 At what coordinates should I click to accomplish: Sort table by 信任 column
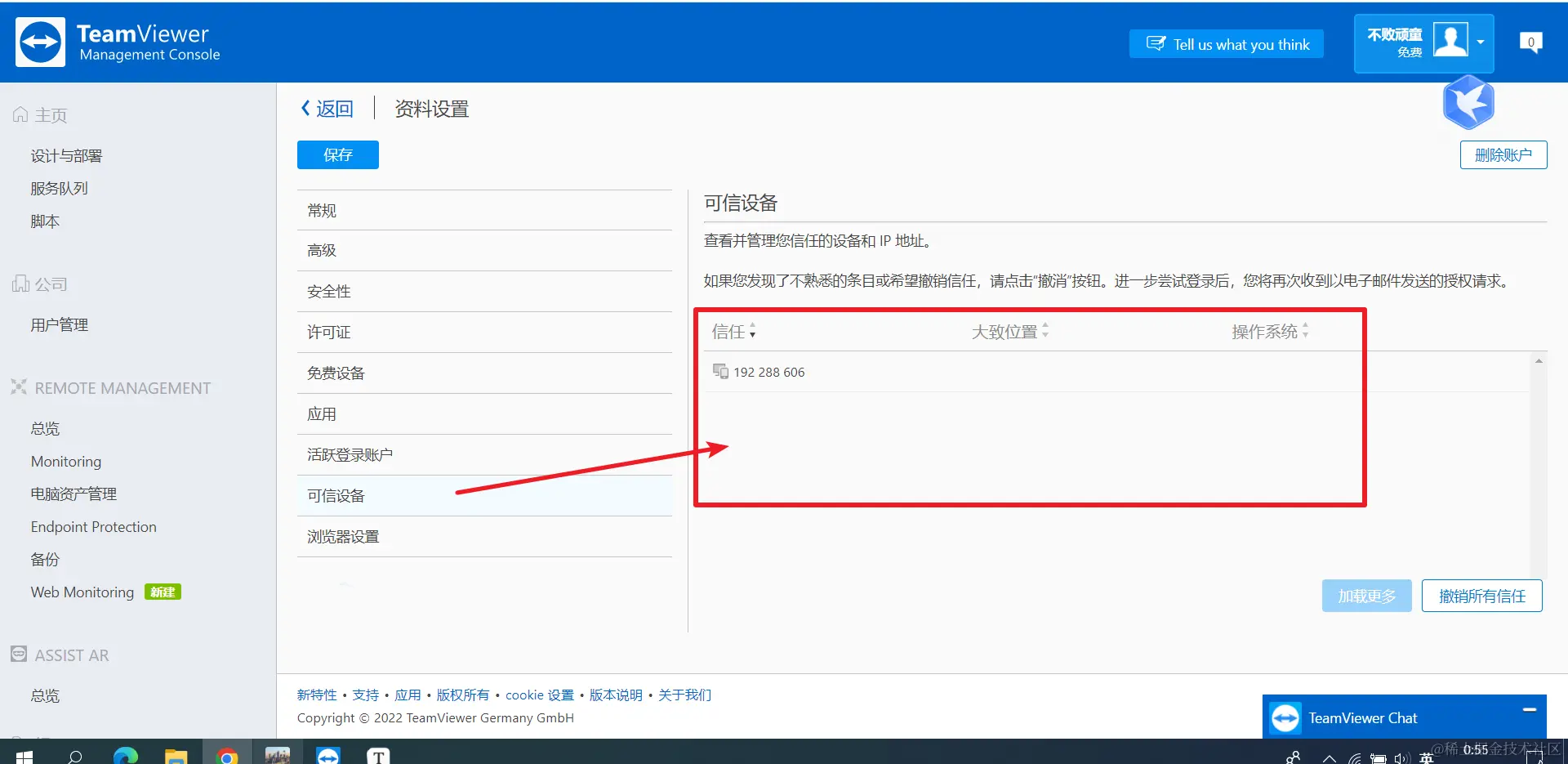point(734,331)
